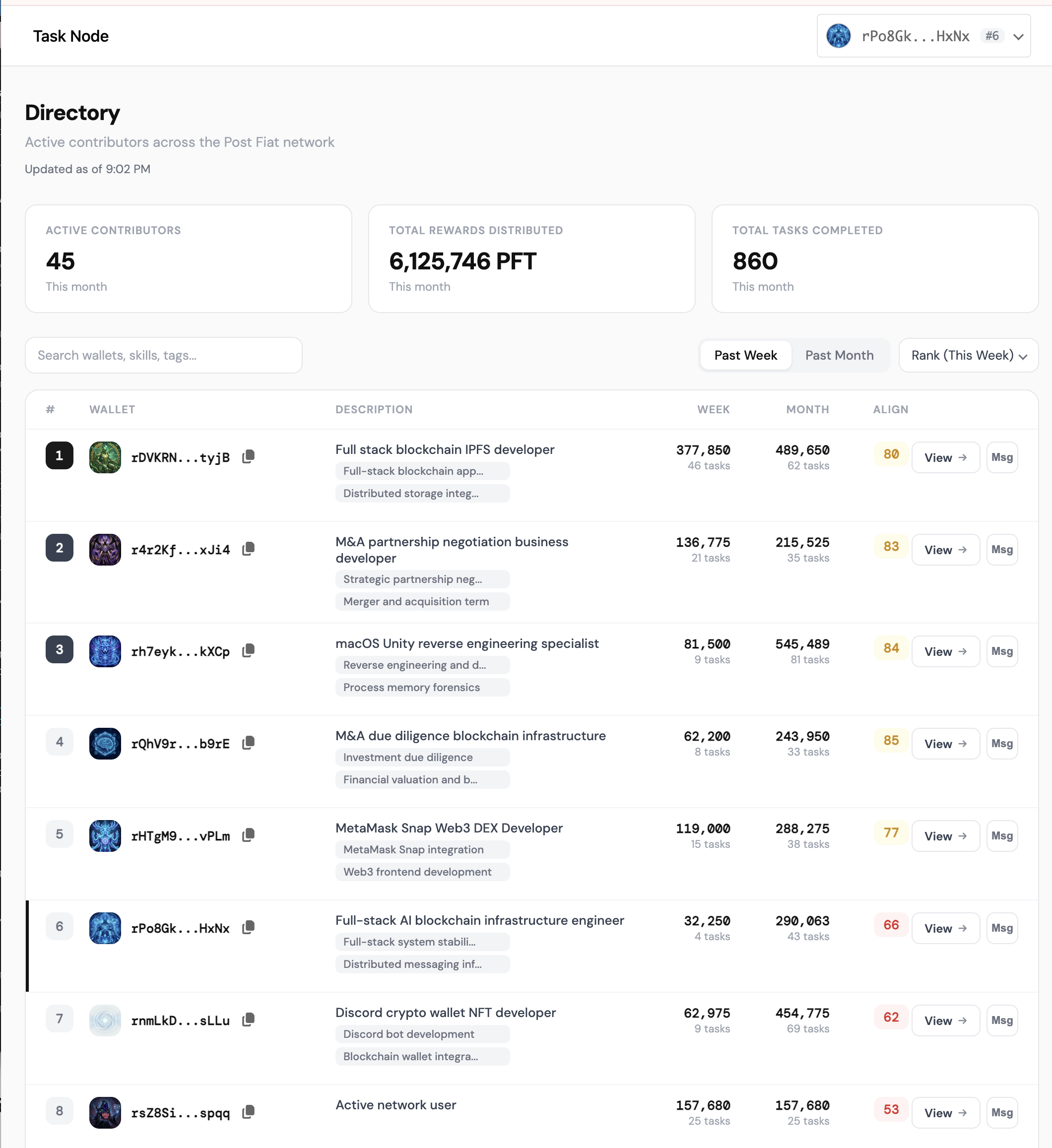Click the align score 66 badge

coord(891,925)
